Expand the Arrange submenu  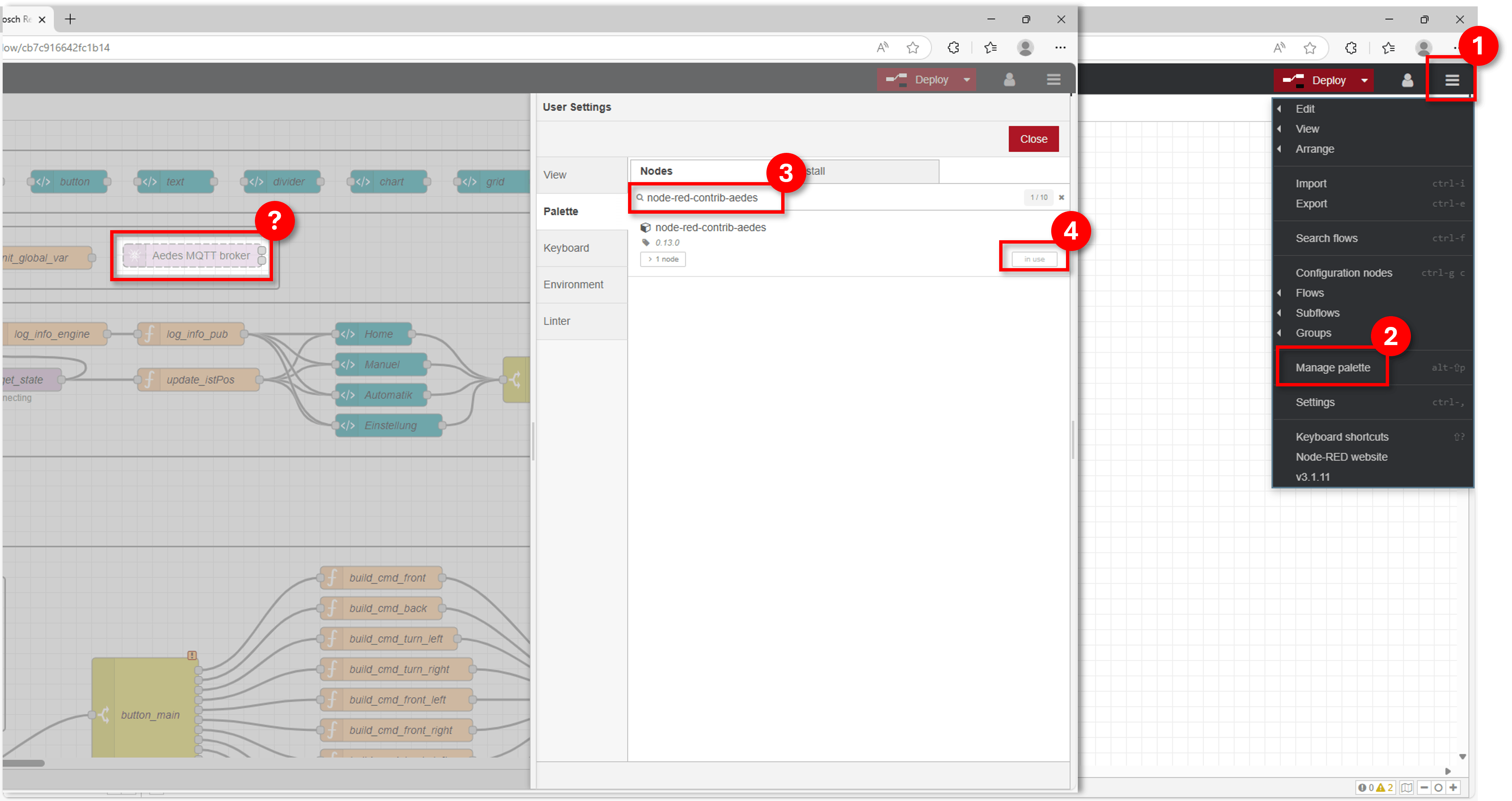tap(1372, 149)
